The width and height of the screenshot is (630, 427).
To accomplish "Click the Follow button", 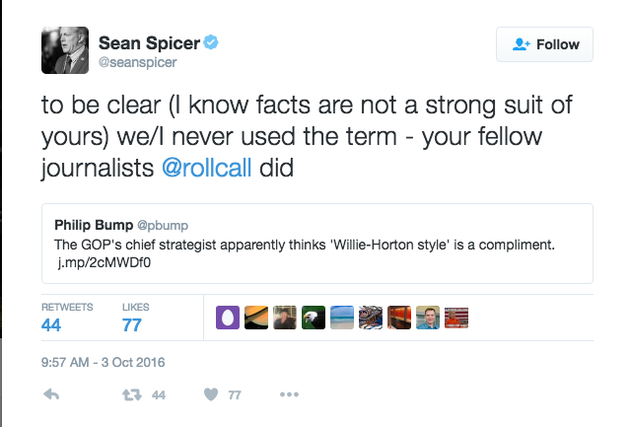I will [545, 44].
